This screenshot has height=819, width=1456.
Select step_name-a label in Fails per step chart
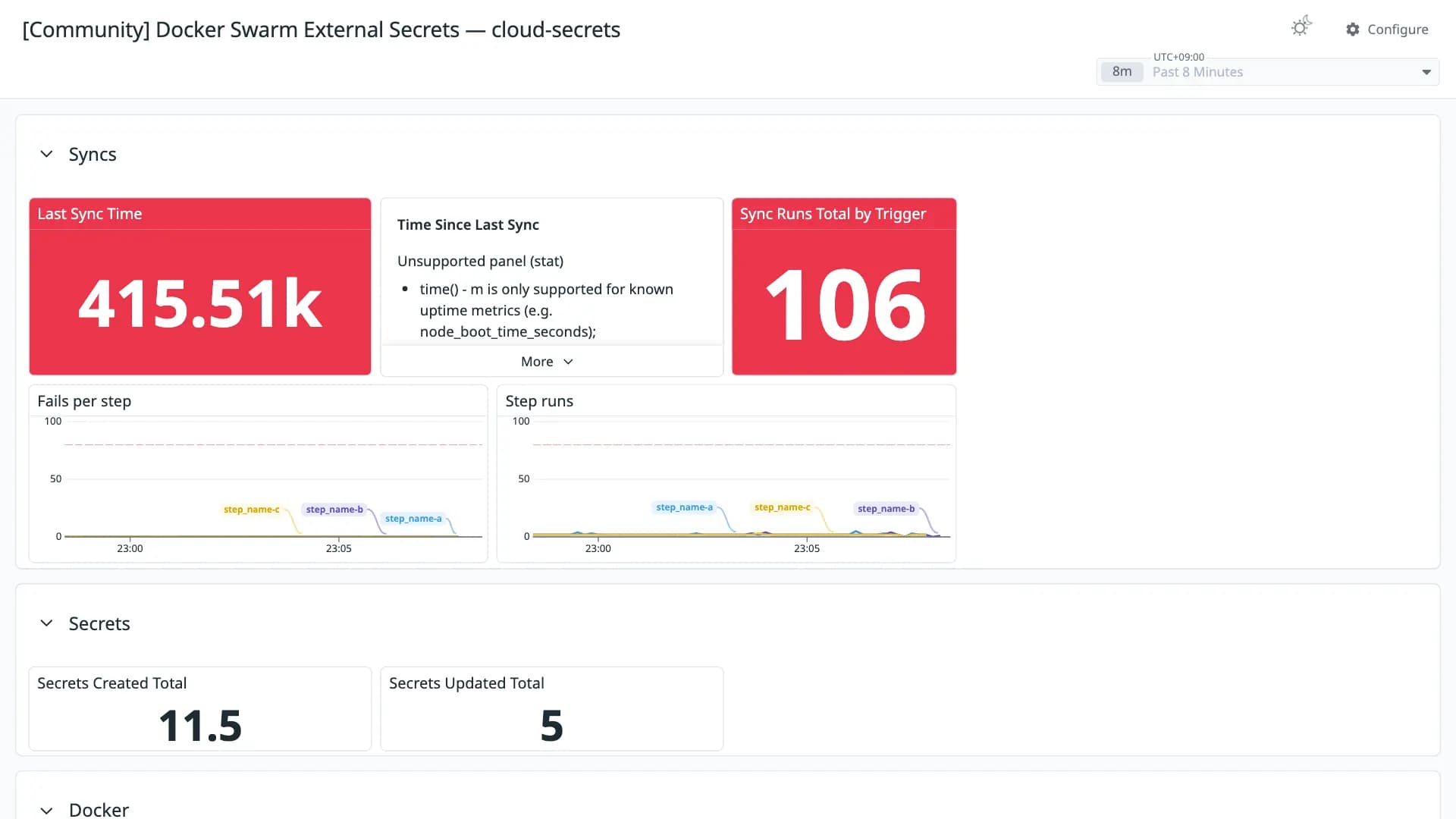(413, 519)
